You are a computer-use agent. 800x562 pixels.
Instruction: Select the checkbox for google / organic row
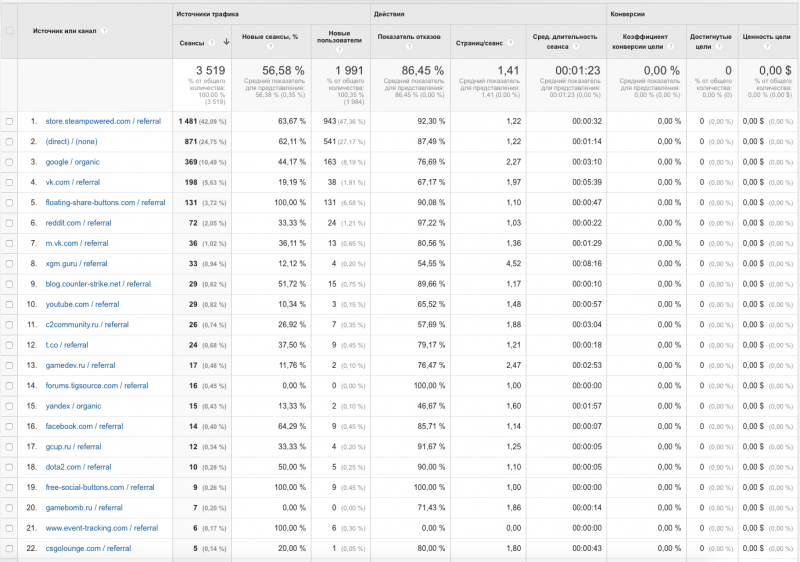click(10, 162)
